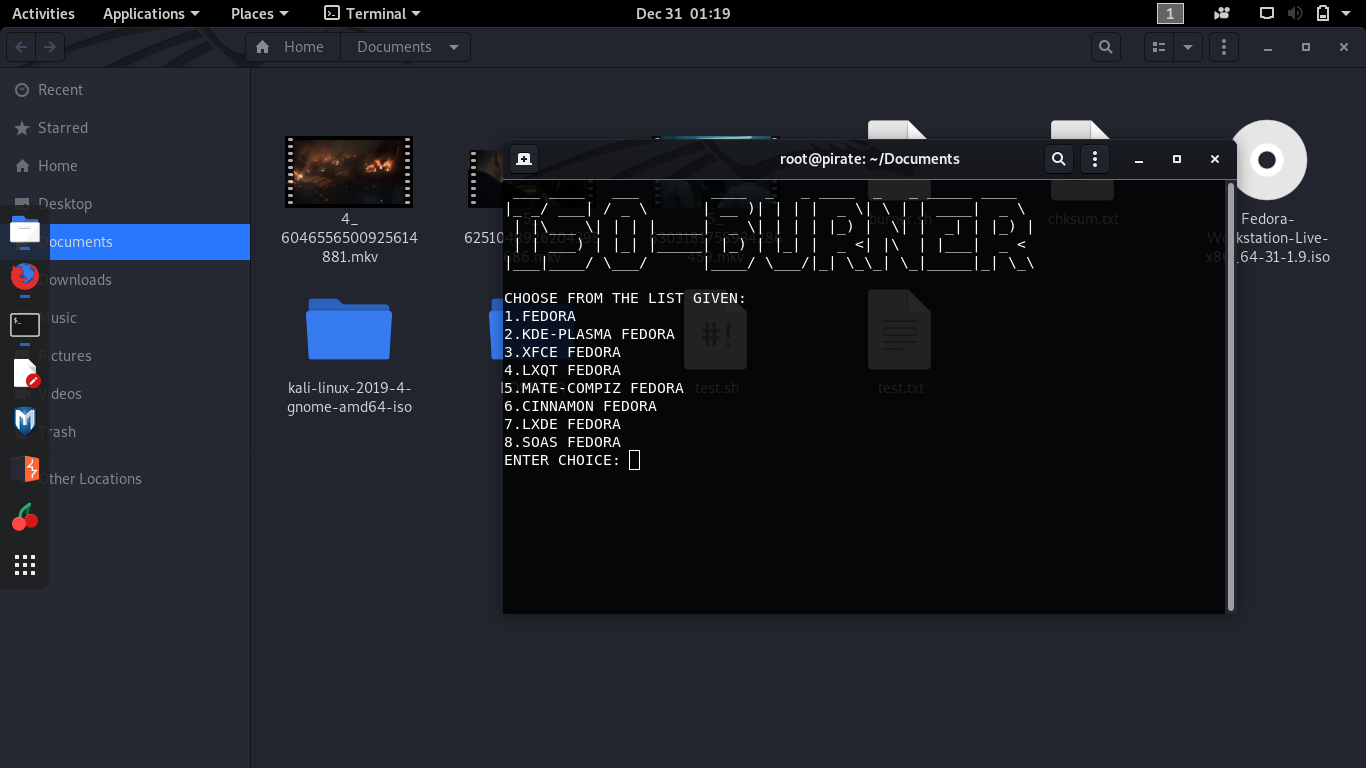Open the terminal hamburger menu
The image size is (1366, 768).
pos(1095,159)
